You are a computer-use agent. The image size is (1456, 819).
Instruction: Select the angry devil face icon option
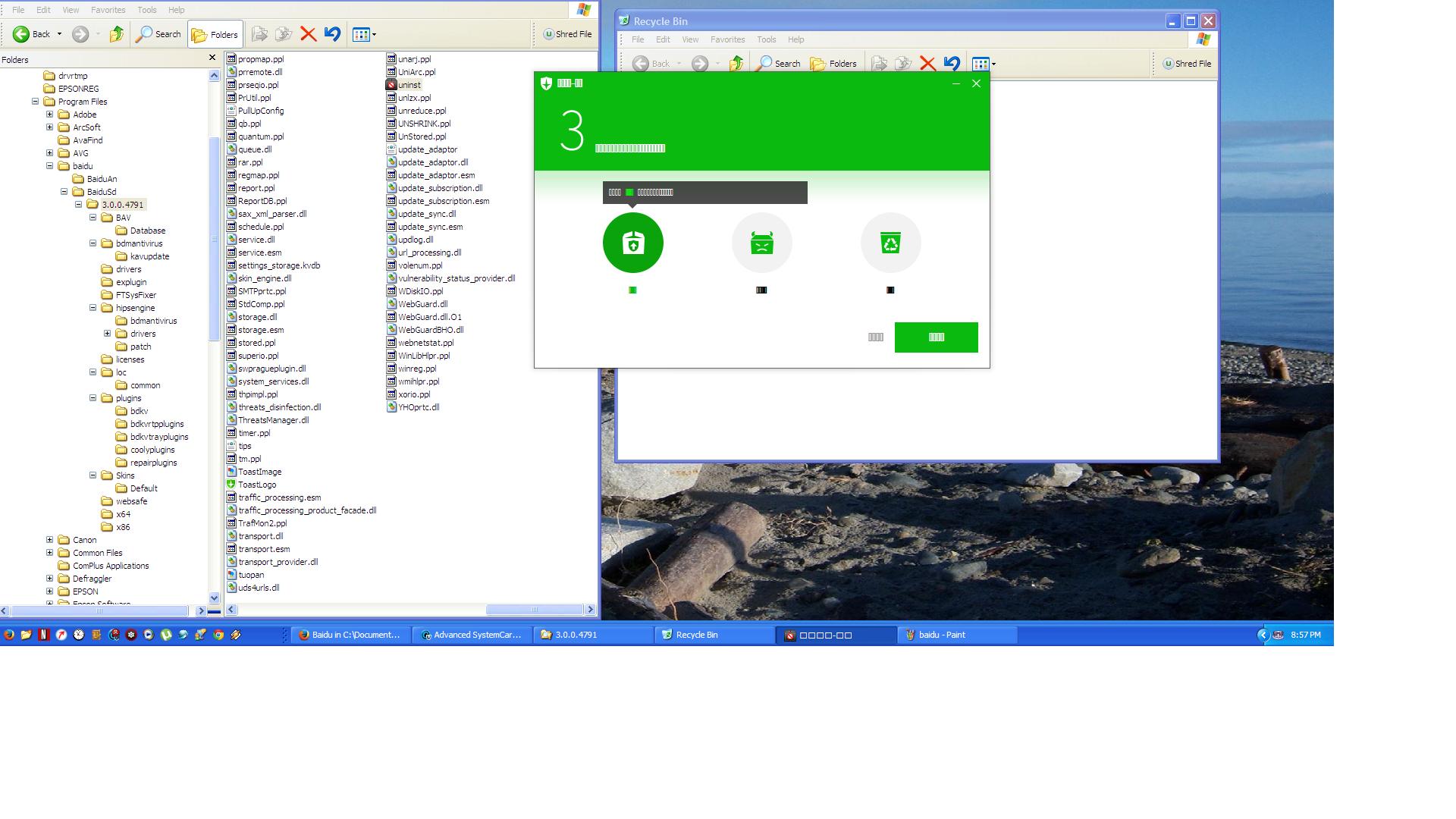click(x=761, y=243)
